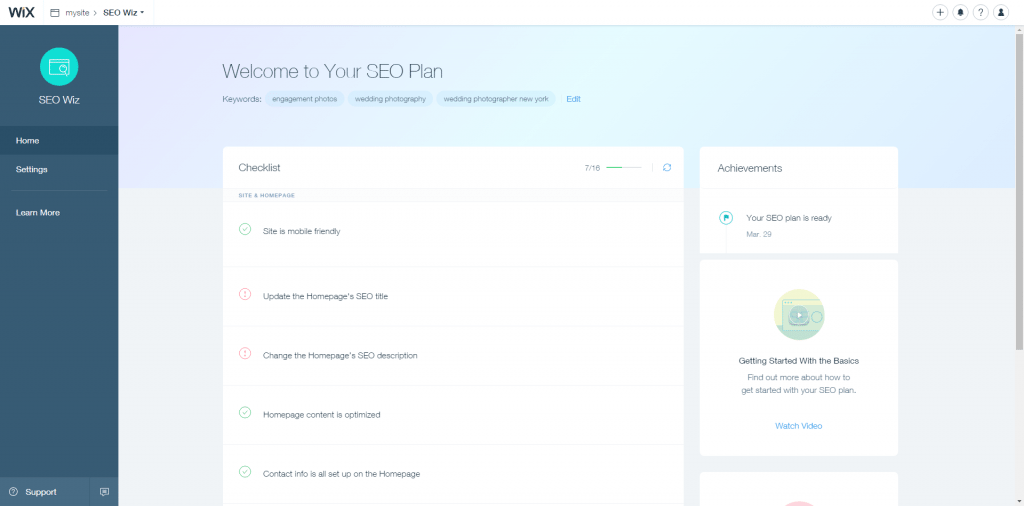Click green check for Site is mobile friendly
This screenshot has width=1024, height=506.
click(245, 229)
